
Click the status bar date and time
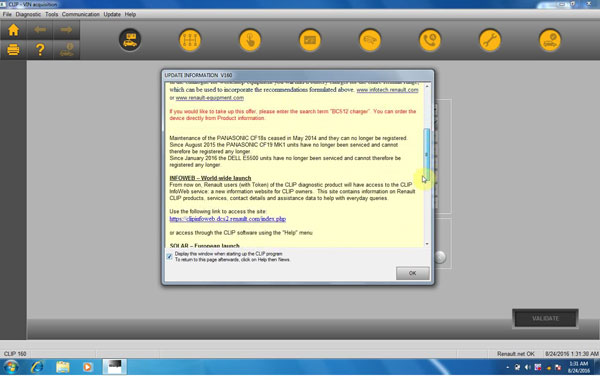[572, 354]
